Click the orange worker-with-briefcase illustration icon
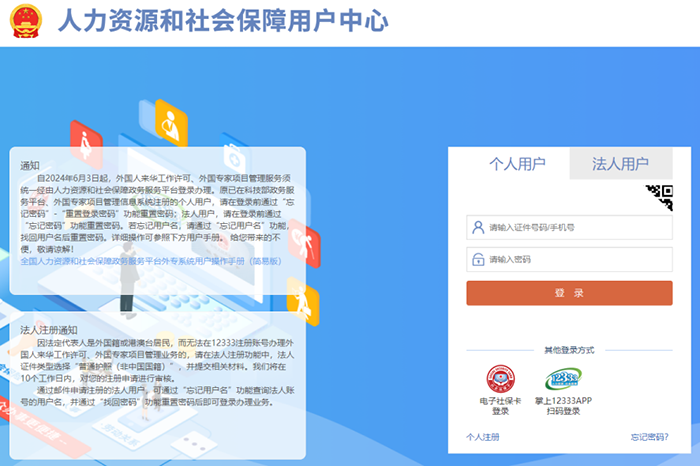This screenshot has height=466, width=700. 303,301
